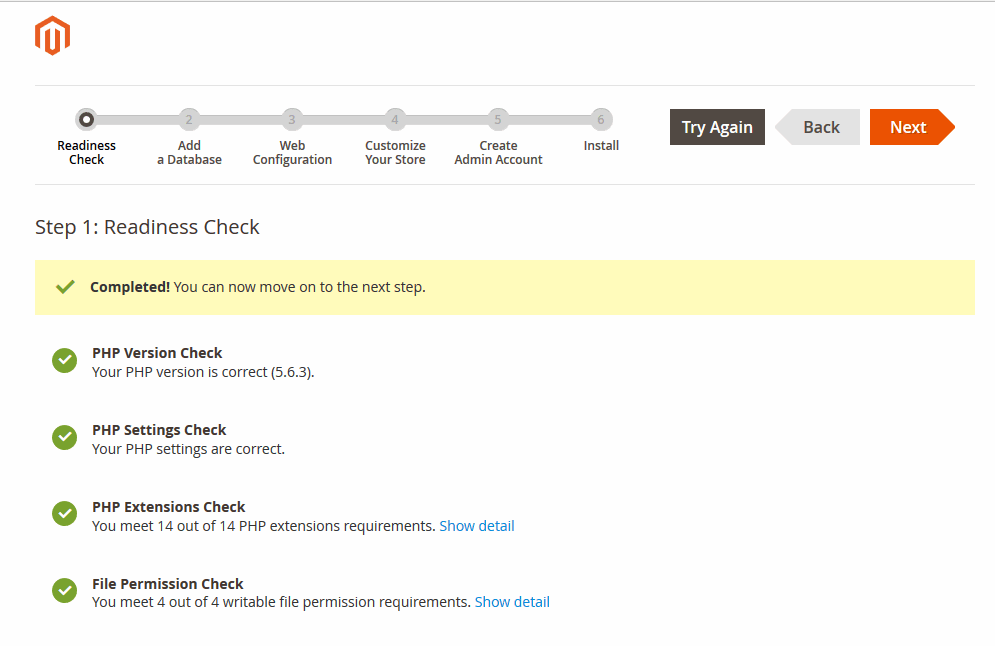Click the checkmark in the Completed banner

[x=66, y=287]
